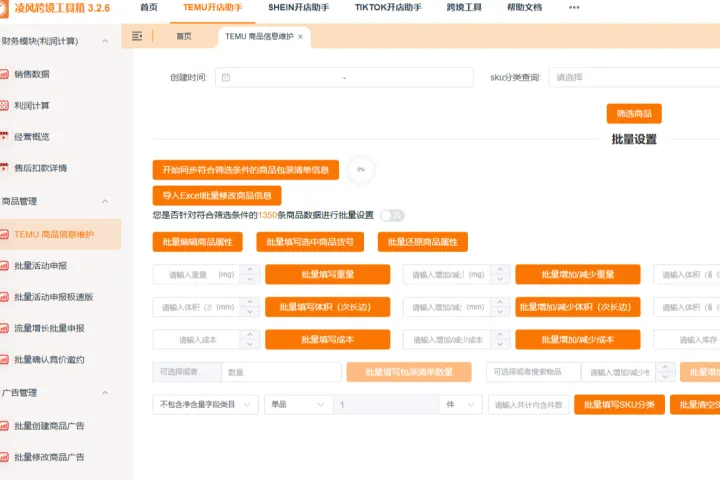This screenshot has width=720, height=480.
Task: Open 首页 top menu
Action: point(148,7)
